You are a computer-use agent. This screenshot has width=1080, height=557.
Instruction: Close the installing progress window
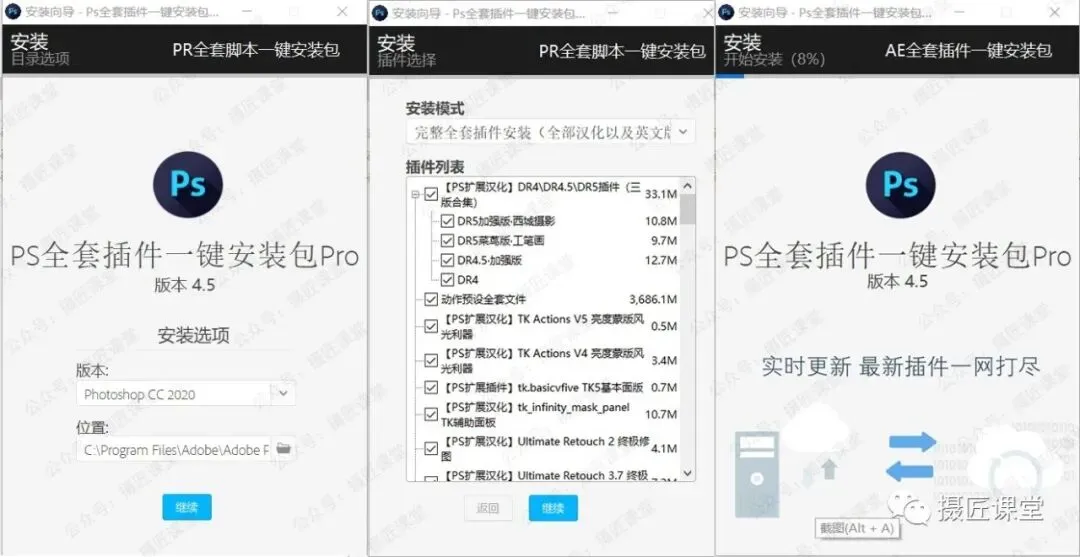click(1055, 12)
